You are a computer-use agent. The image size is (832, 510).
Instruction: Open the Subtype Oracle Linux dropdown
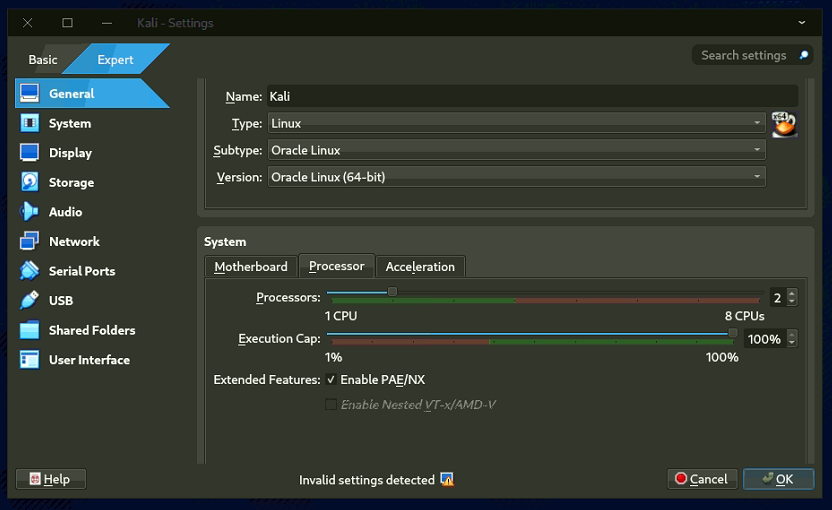(516, 150)
